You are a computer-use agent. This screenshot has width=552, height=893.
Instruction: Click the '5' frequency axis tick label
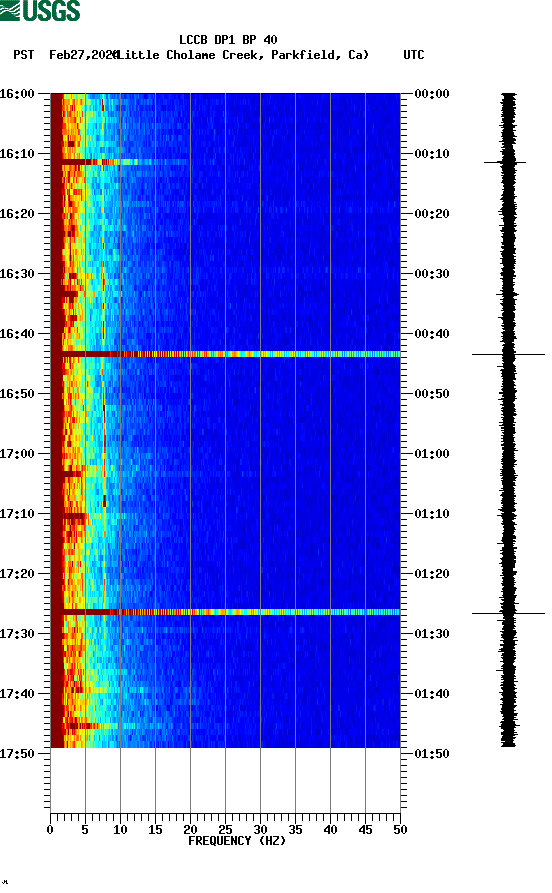(85, 830)
